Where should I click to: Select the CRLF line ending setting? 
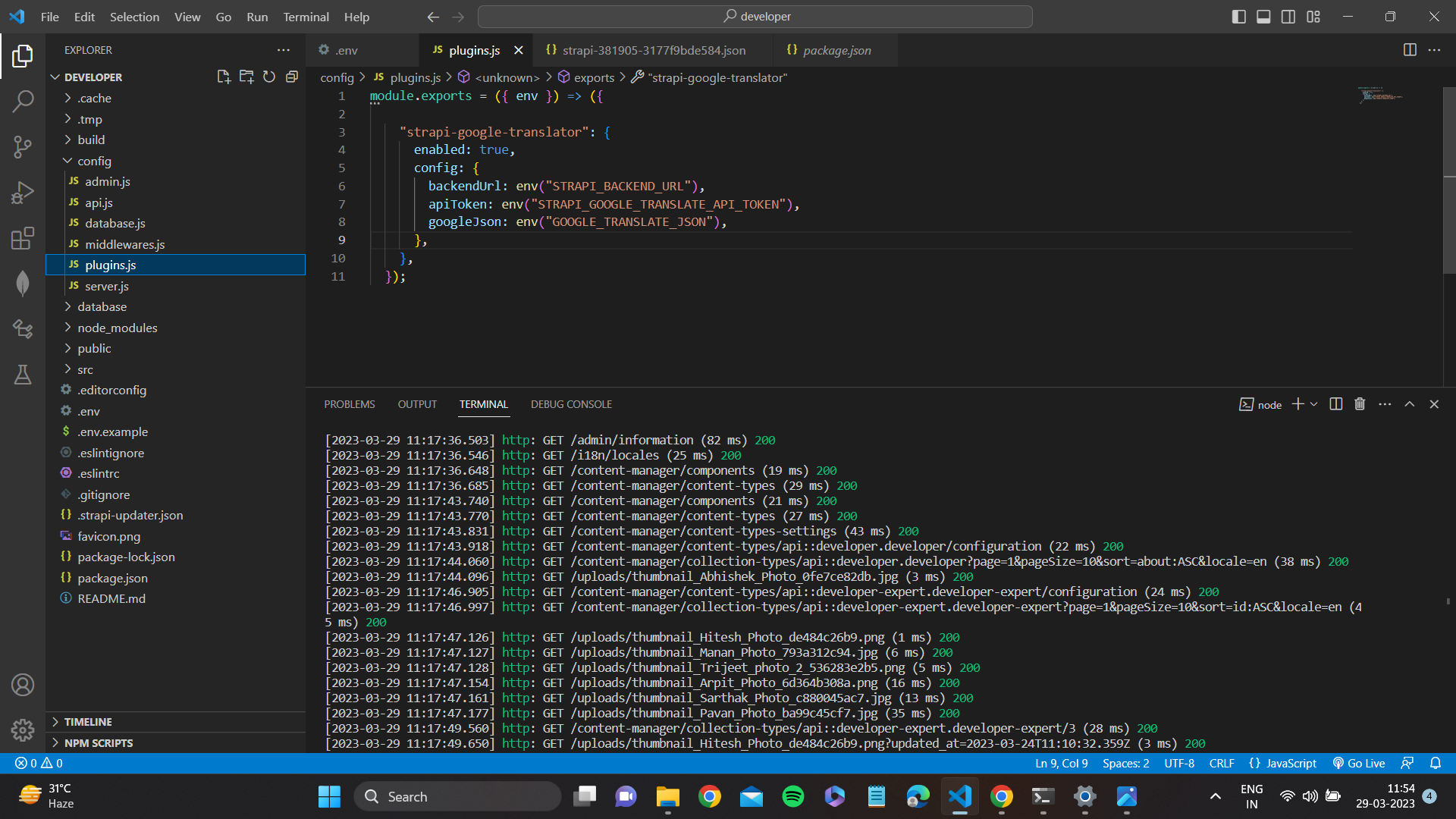[1222, 763]
